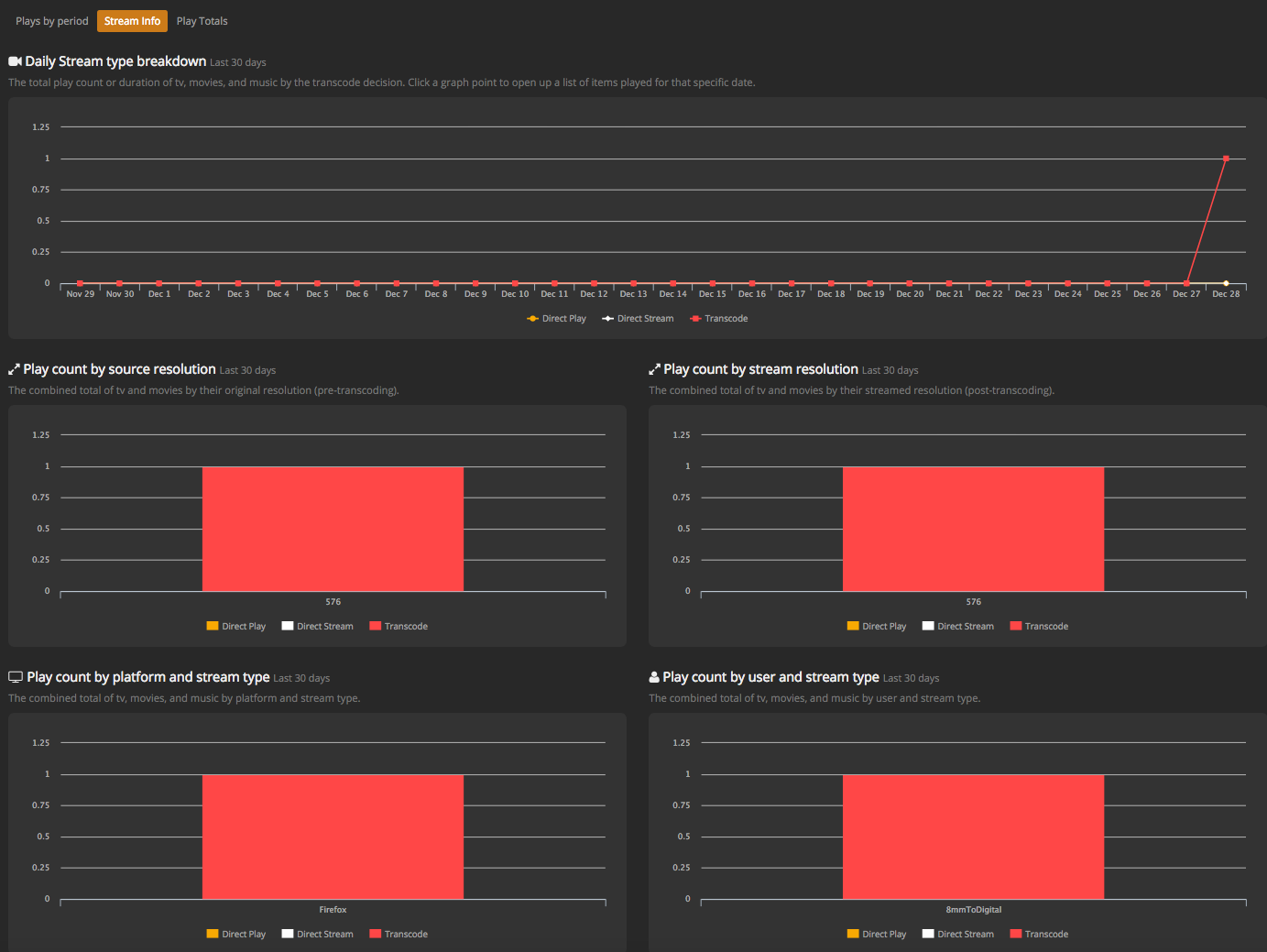The height and width of the screenshot is (952, 1267).
Task: Toggle Transcode in stream resolution legend
Action: tap(1039, 627)
